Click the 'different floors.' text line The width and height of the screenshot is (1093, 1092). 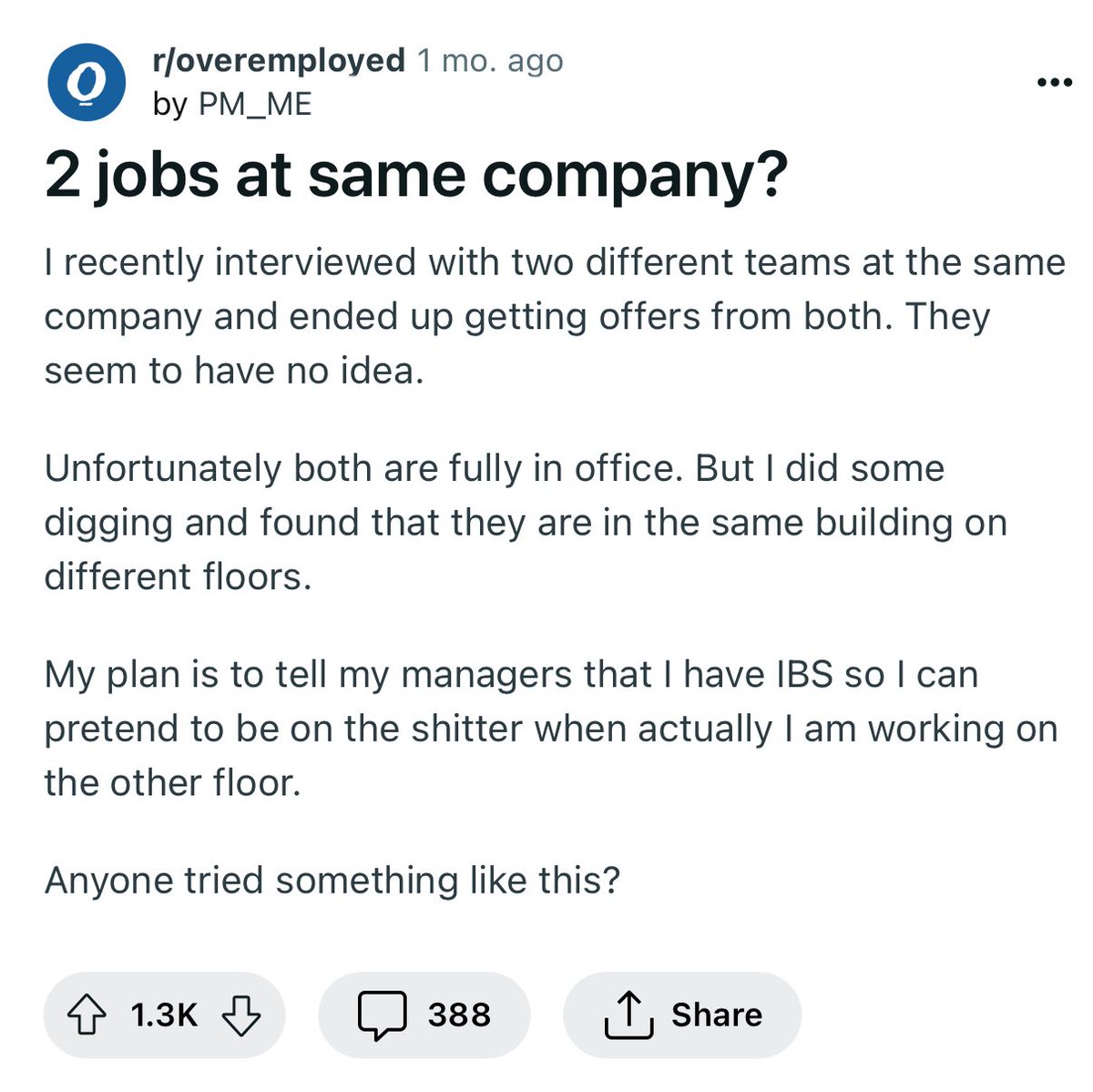[x=178, y=577]
